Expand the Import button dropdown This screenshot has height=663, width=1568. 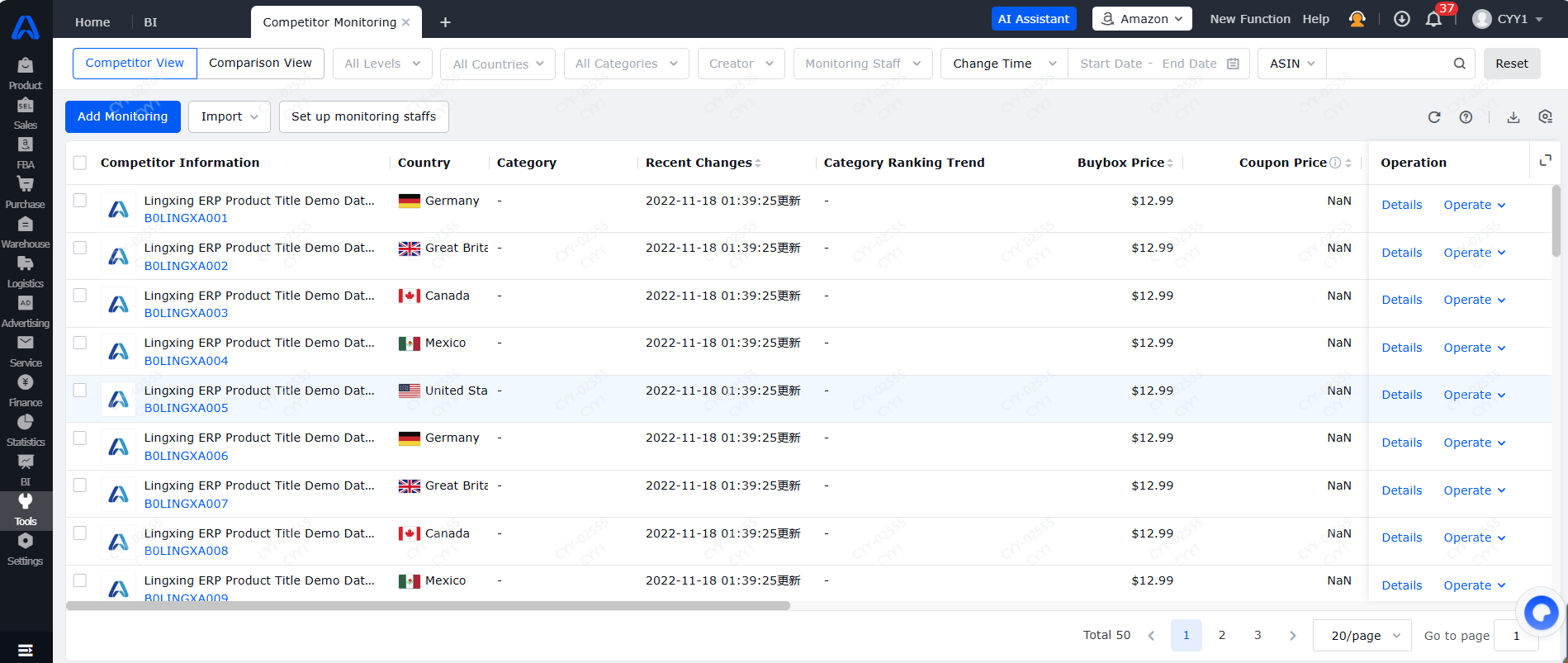230,117
